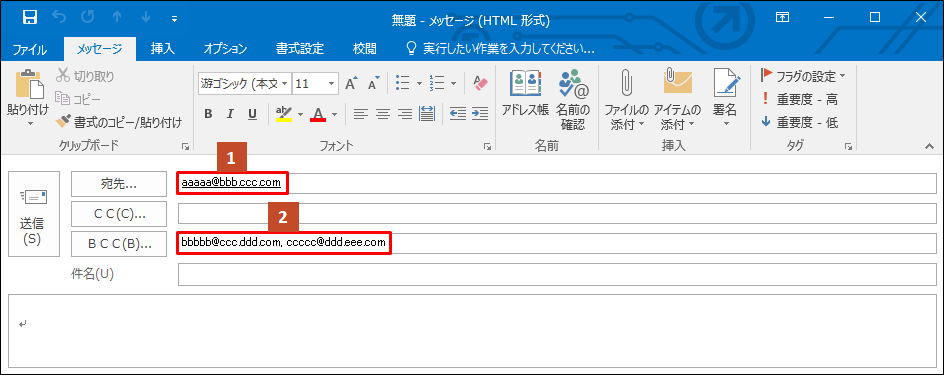The image size is (944, 375).
Task: Open the 署名 signature menu
Action: [x=725, y=98]
